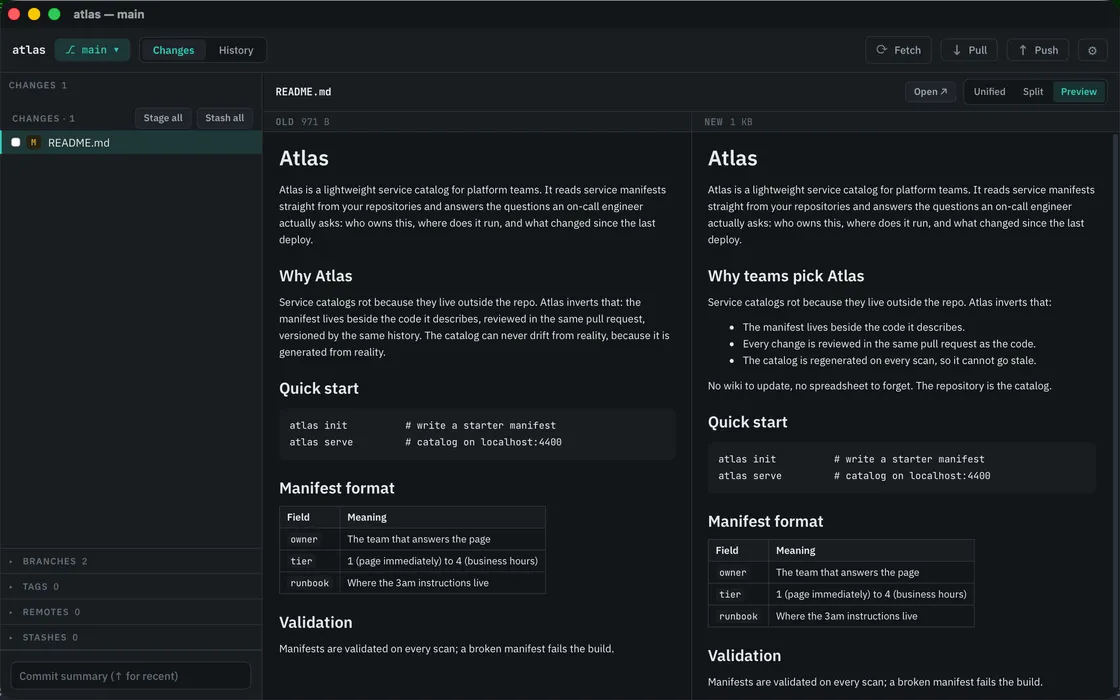The height and width of the screenshot is (700, 1120).
Task: Click 'atlas init' in the new pane code block
Action: pos(747,459)
